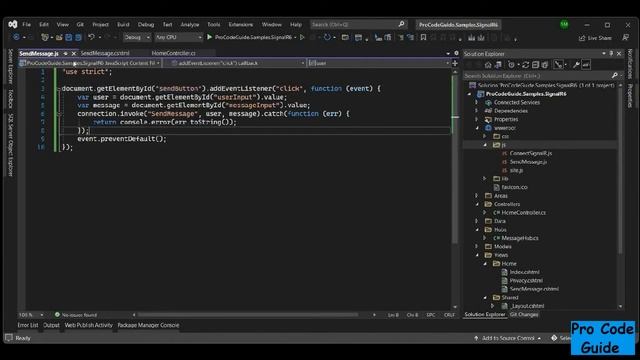Viewport: 640px width, 360px height.
Task: Expand the Connected Services node
Action: pyautogui.click(x=477, y=102)
